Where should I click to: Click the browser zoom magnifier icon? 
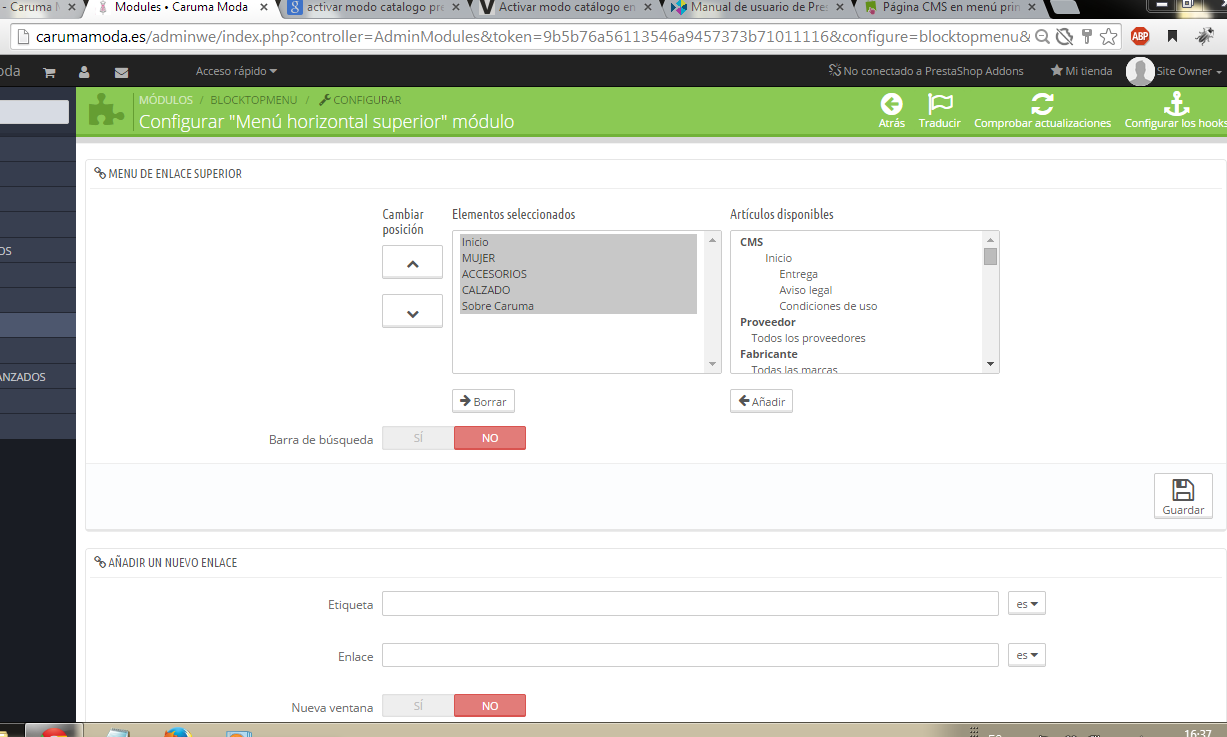point(1042,37)
